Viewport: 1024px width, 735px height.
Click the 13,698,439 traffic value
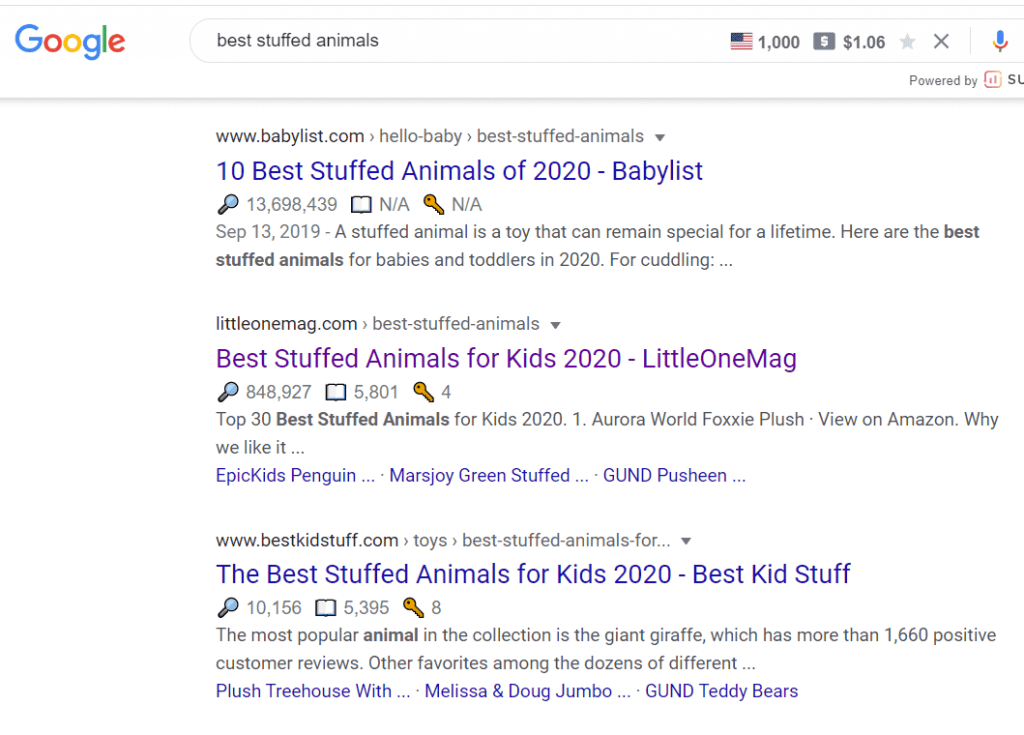coord(291,205)
